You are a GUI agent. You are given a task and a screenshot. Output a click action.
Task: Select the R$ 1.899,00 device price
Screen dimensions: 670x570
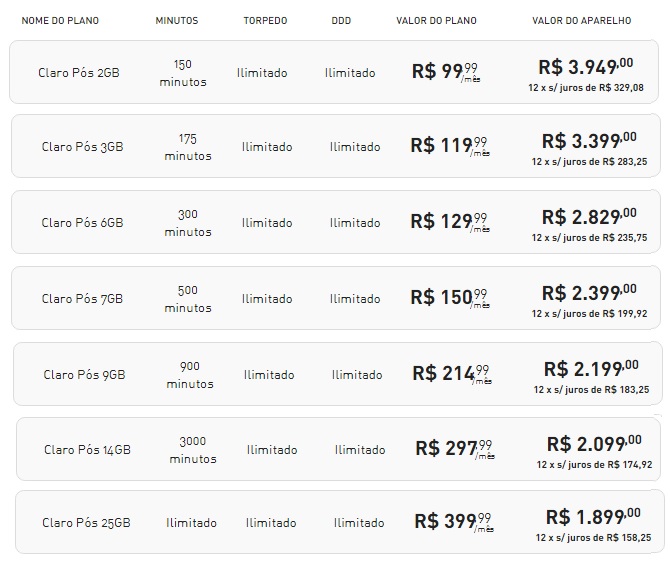point(590,517)
